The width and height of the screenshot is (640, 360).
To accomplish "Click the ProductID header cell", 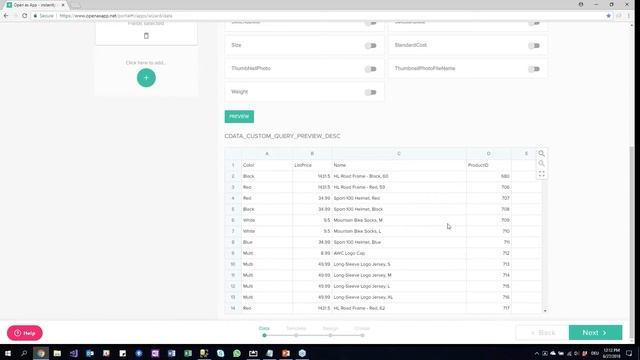I will (489, 165).
